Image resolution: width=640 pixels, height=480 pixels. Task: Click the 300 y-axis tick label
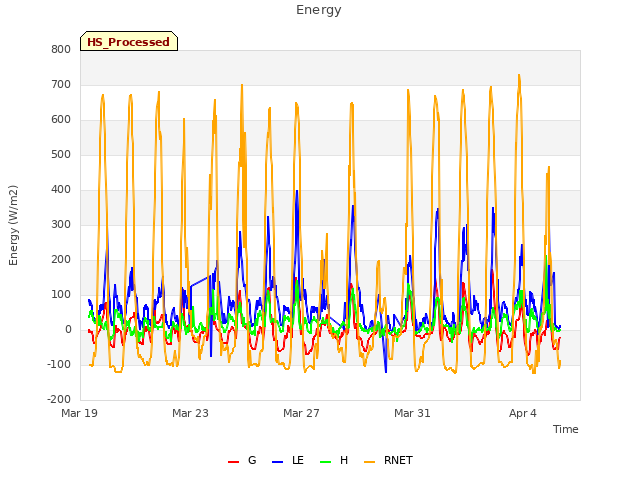tap(61, 225)
